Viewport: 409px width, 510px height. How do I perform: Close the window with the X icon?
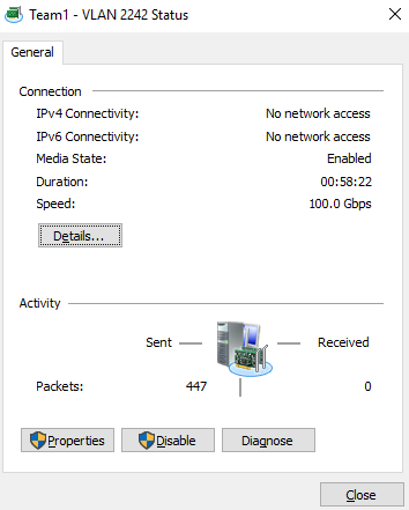click(x=395, y=14)
